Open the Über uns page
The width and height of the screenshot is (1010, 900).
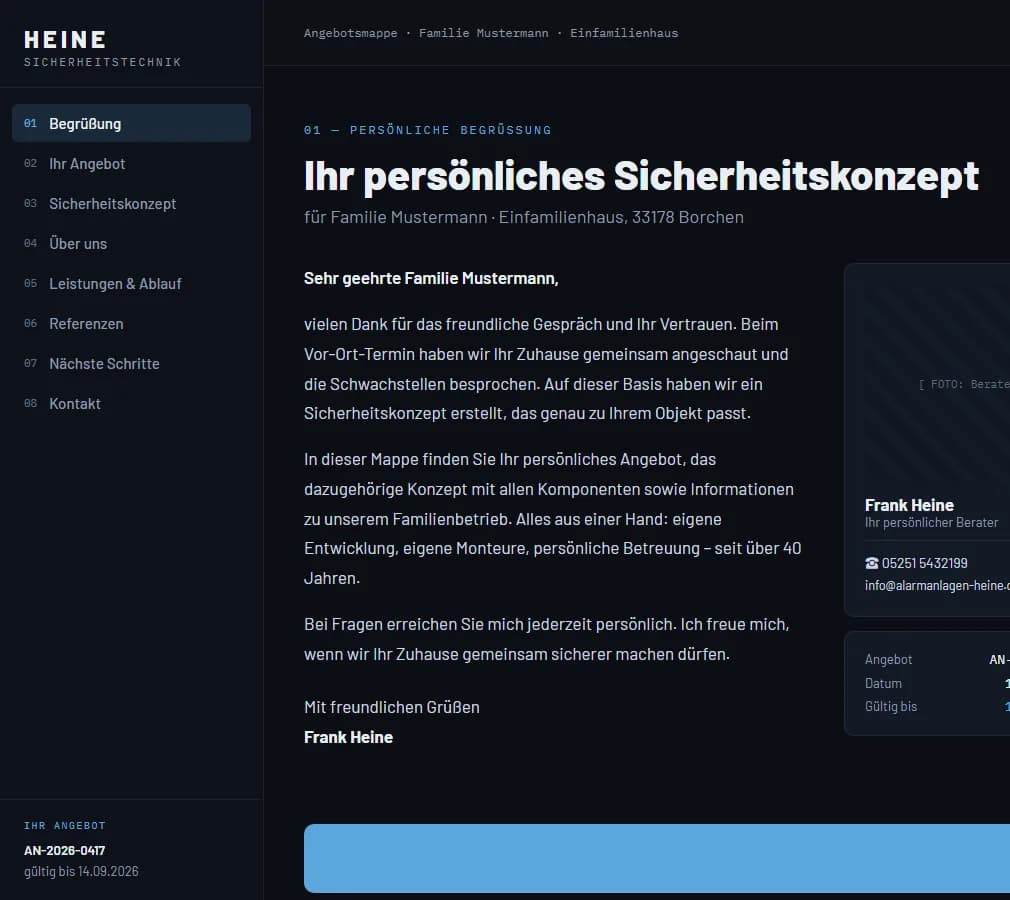[131, 244]
